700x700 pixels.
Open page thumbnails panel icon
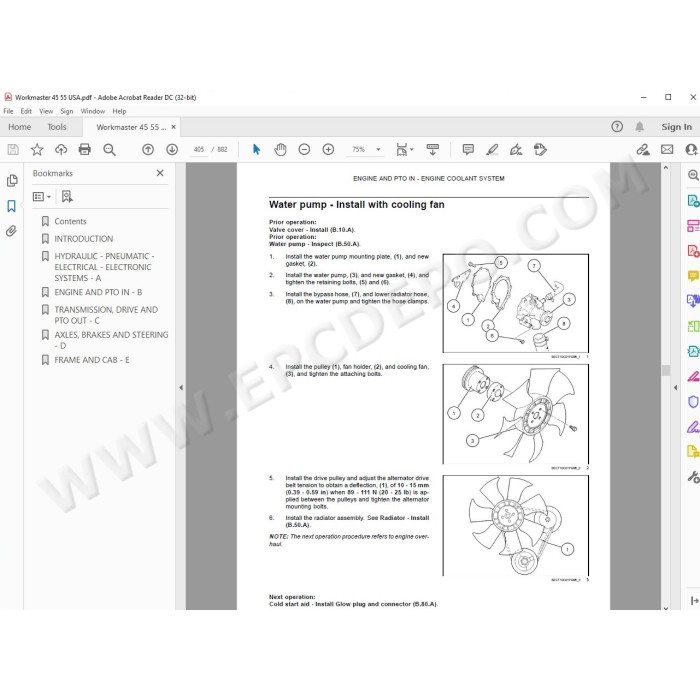(x=12, y=180)
